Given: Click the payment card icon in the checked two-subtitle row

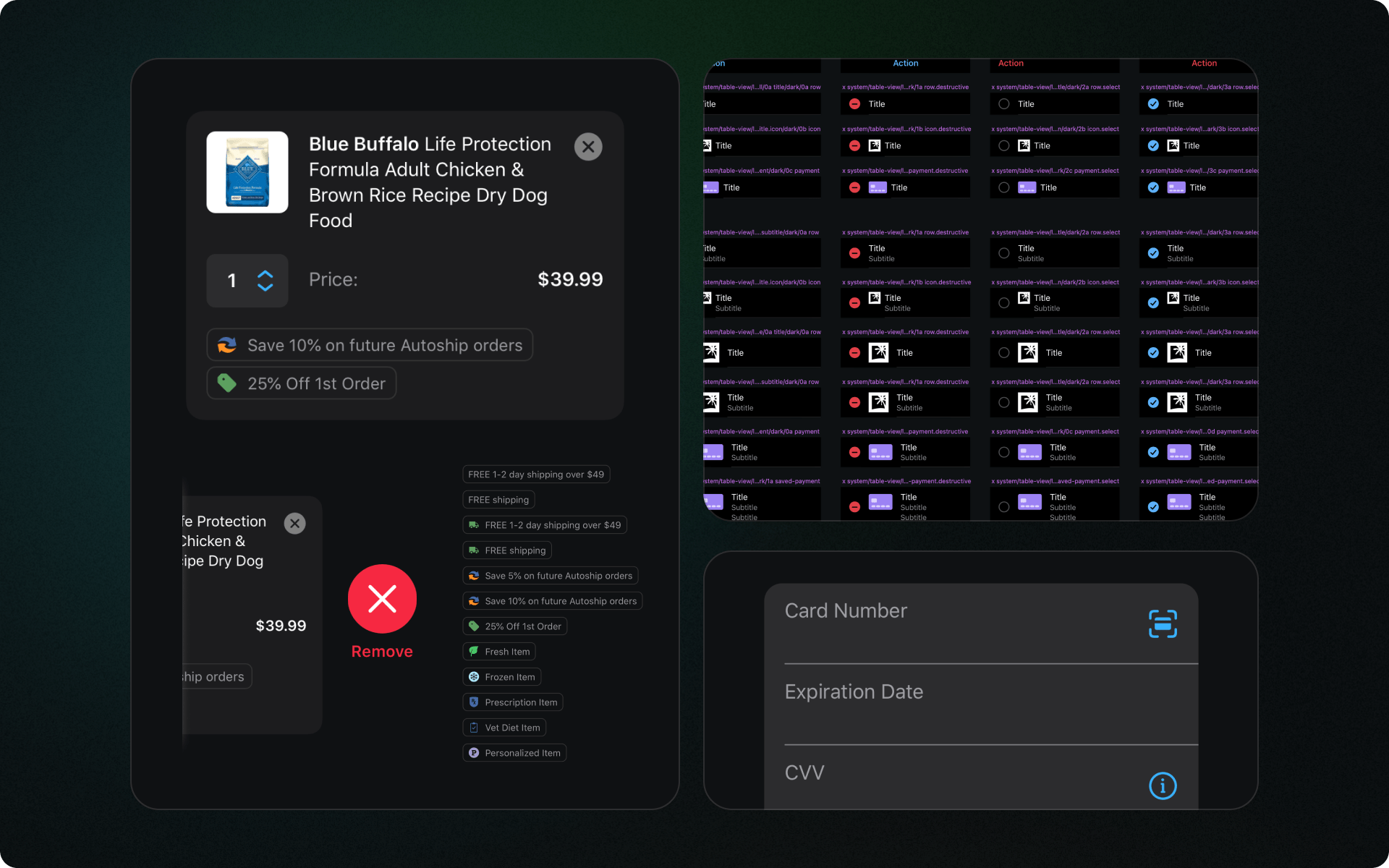Looking at the screenshot, I should coord(1179,502).
